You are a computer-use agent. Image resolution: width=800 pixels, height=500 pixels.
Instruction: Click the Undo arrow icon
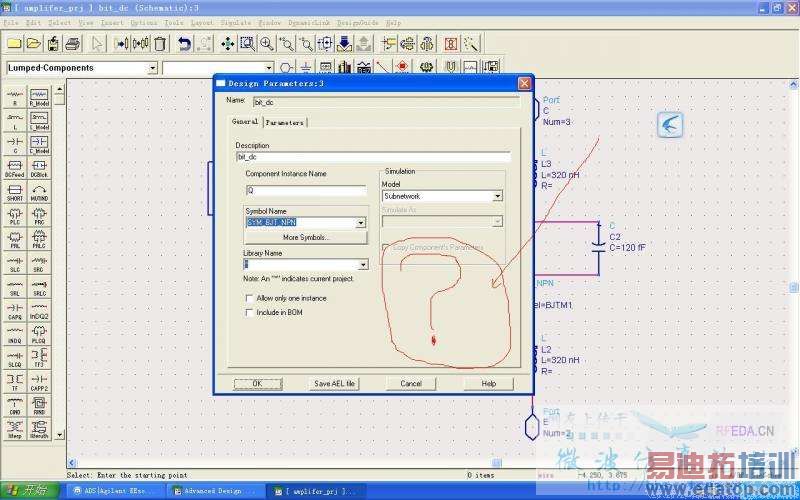pyautogui.click(x=184, y=44)
